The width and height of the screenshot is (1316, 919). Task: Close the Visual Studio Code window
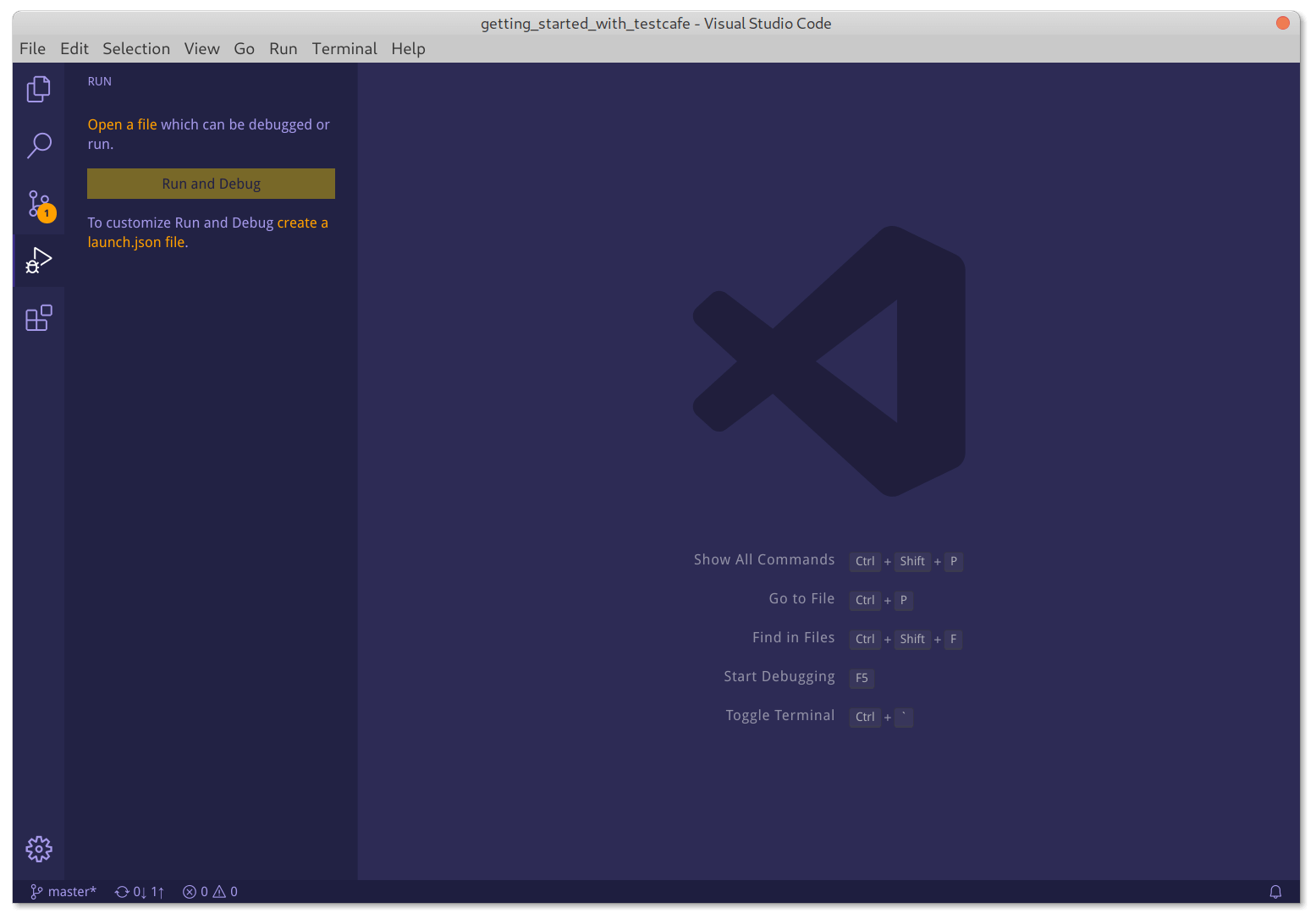tap(1283, 23)
